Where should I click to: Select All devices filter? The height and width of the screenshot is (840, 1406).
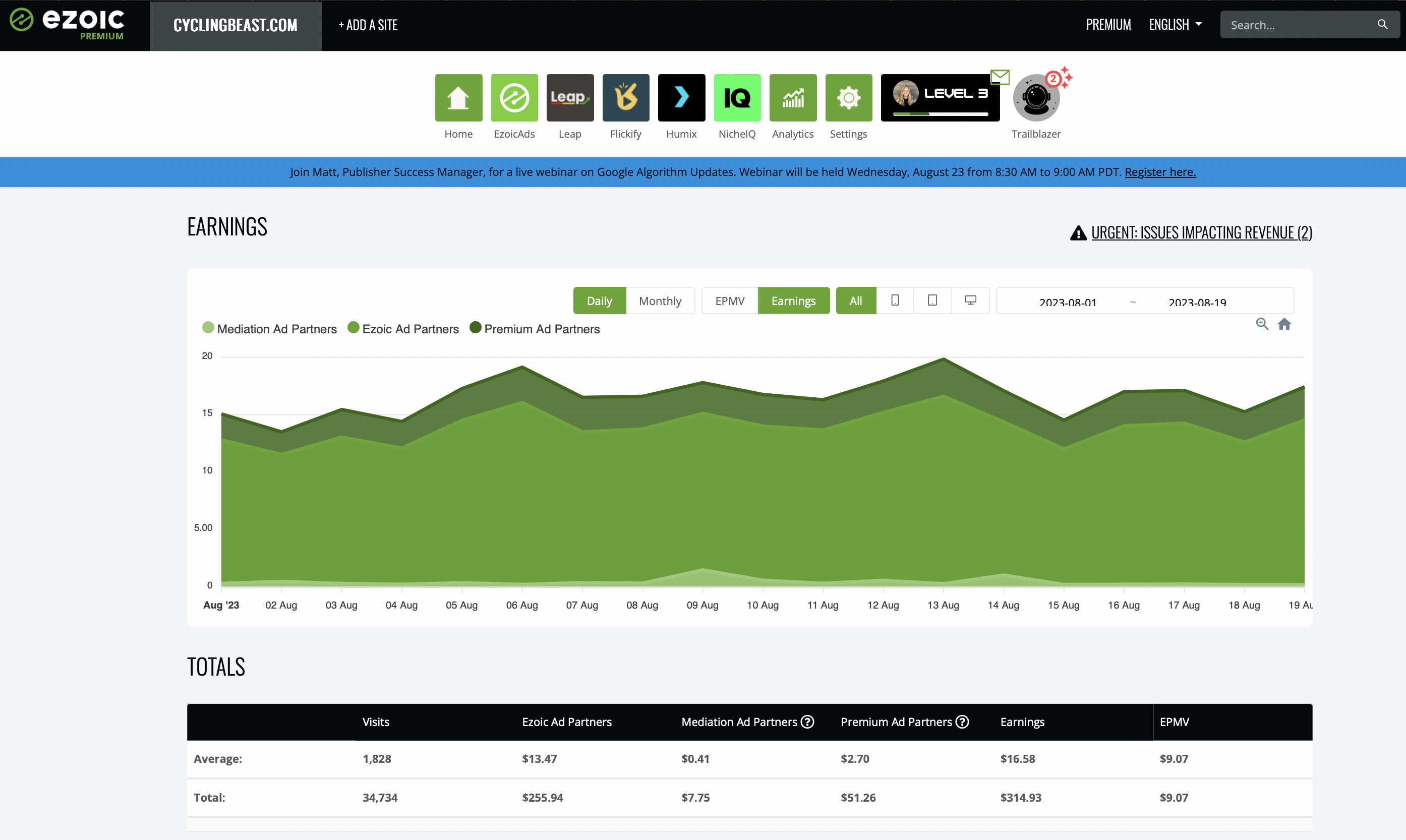(x=856, y=301)
